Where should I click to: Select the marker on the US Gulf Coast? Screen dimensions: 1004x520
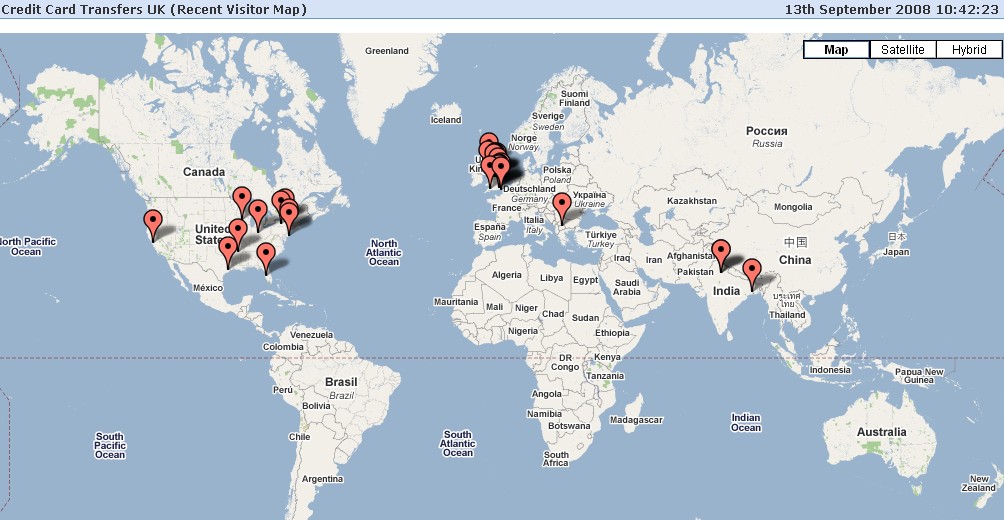tap(229, 249)
